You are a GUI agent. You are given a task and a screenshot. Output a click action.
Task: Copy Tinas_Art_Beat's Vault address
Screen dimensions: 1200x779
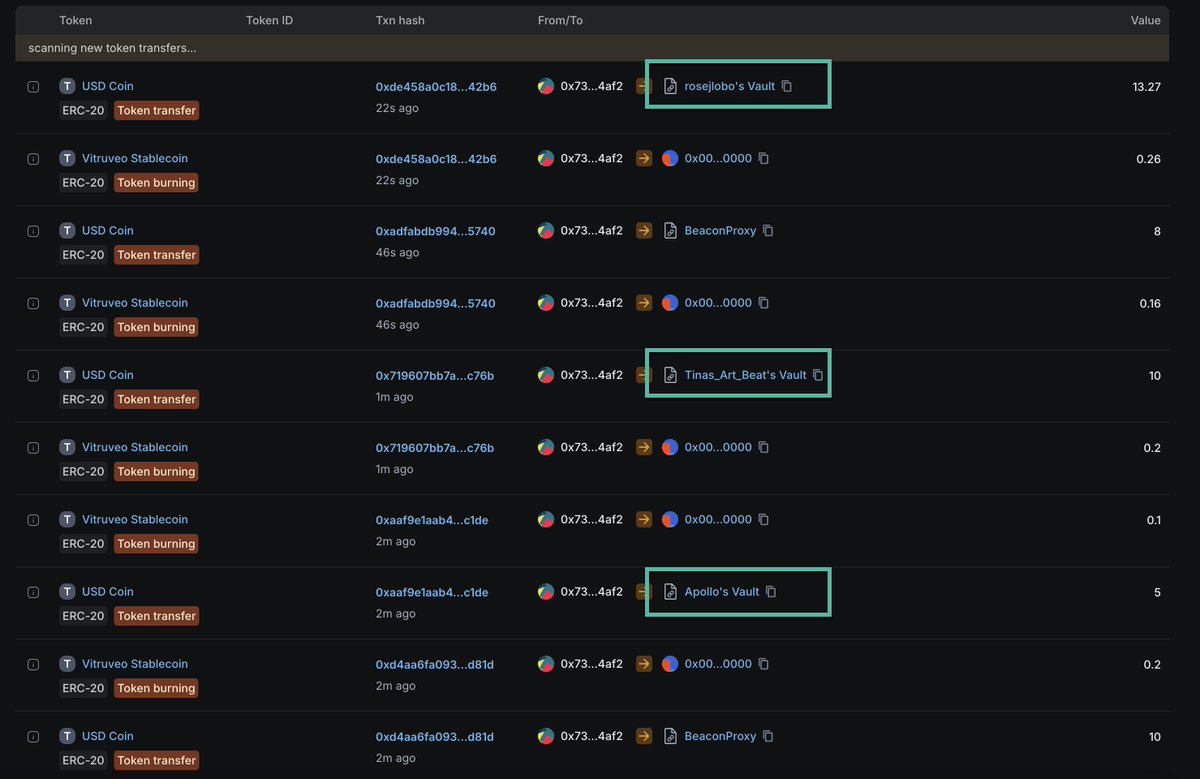pos(818,375)
